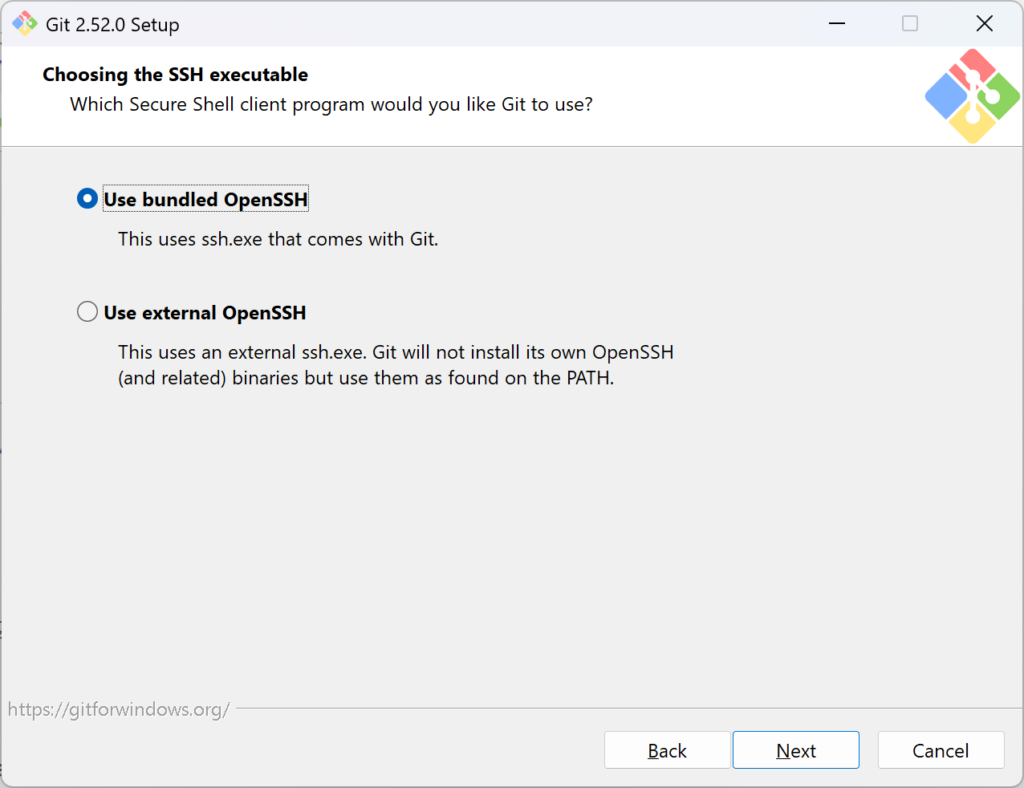Close the Git Setup window
1024x788 pixels.
pyautogui.click(x=985, y=24)
